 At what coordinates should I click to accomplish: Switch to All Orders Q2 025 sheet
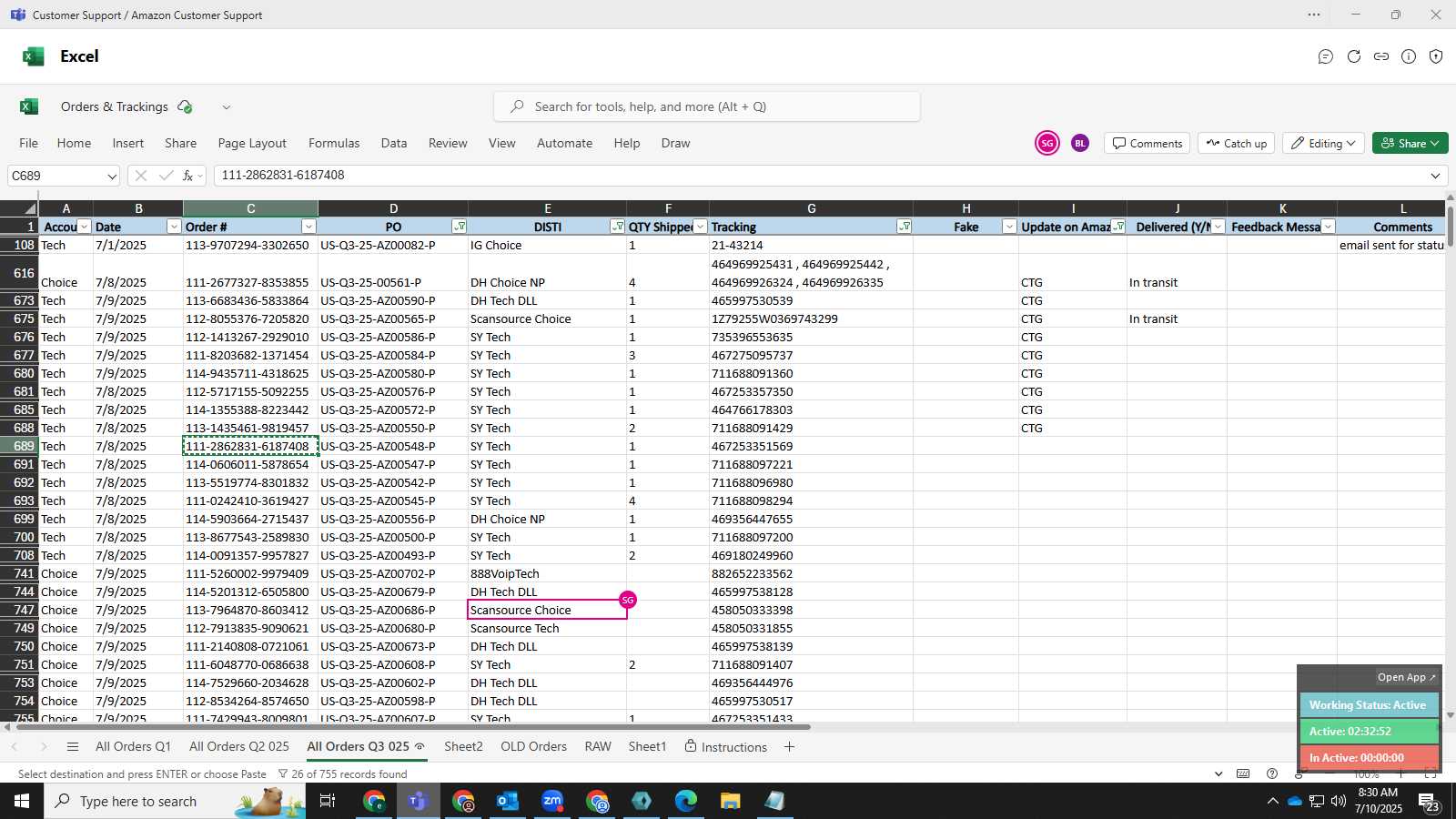coord(239,746)
